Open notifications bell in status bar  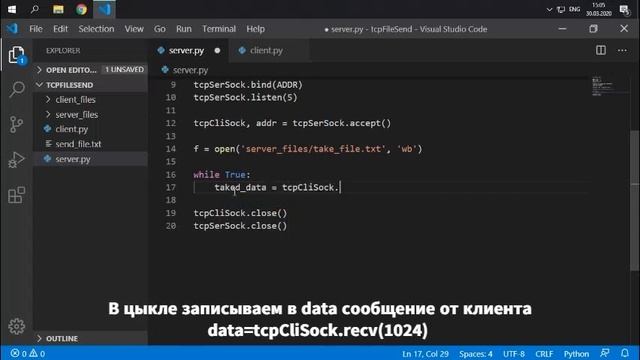tap(625, 353)
